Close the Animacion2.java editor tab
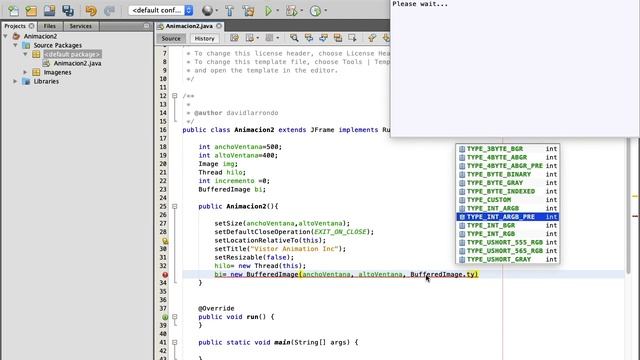Viewport: 640px width, 360px height. click(x=219, y=26)
